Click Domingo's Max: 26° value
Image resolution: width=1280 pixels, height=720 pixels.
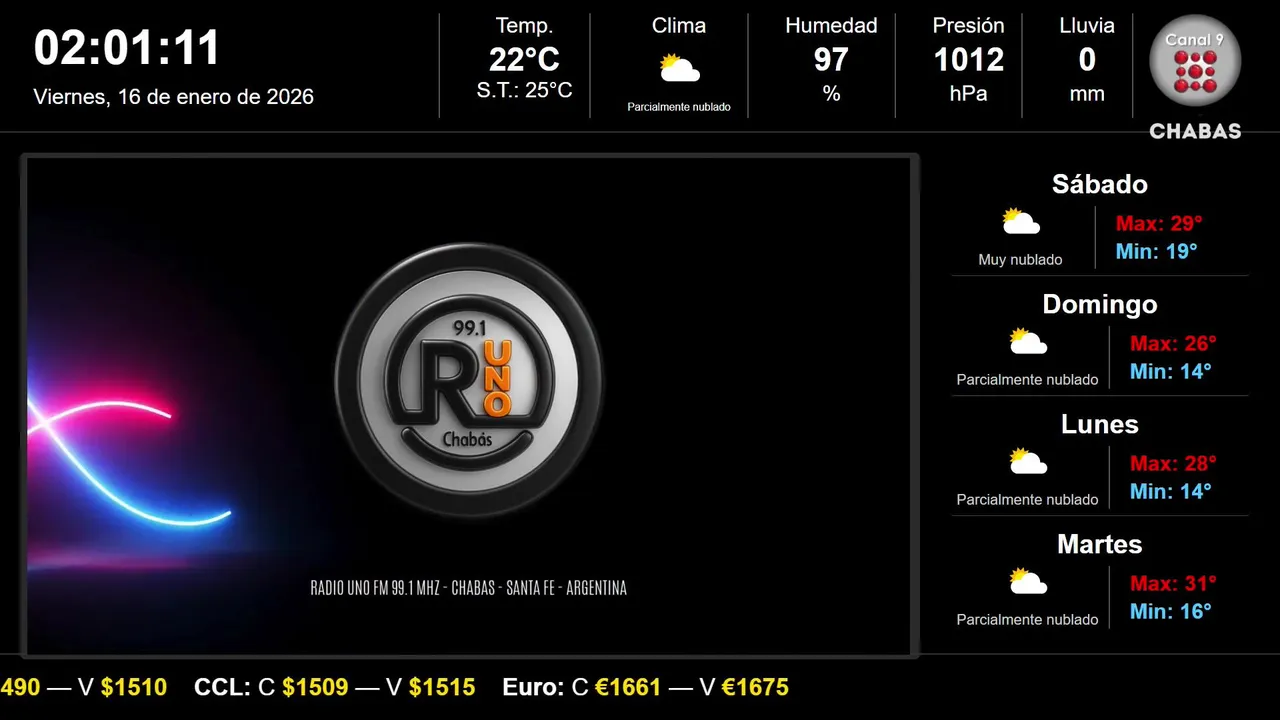[1173, 343]
